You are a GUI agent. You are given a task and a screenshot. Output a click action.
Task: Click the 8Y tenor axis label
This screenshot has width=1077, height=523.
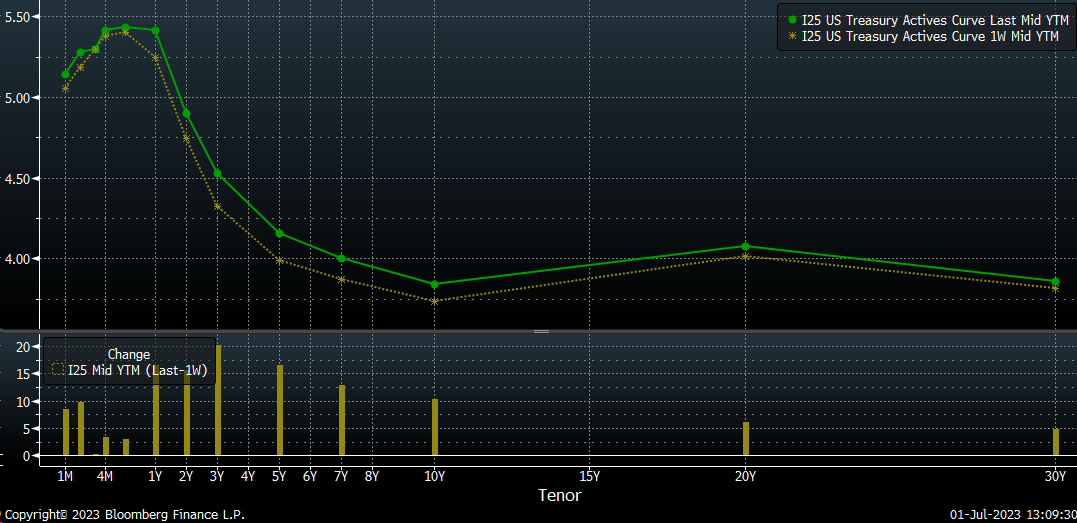(372, 476)
